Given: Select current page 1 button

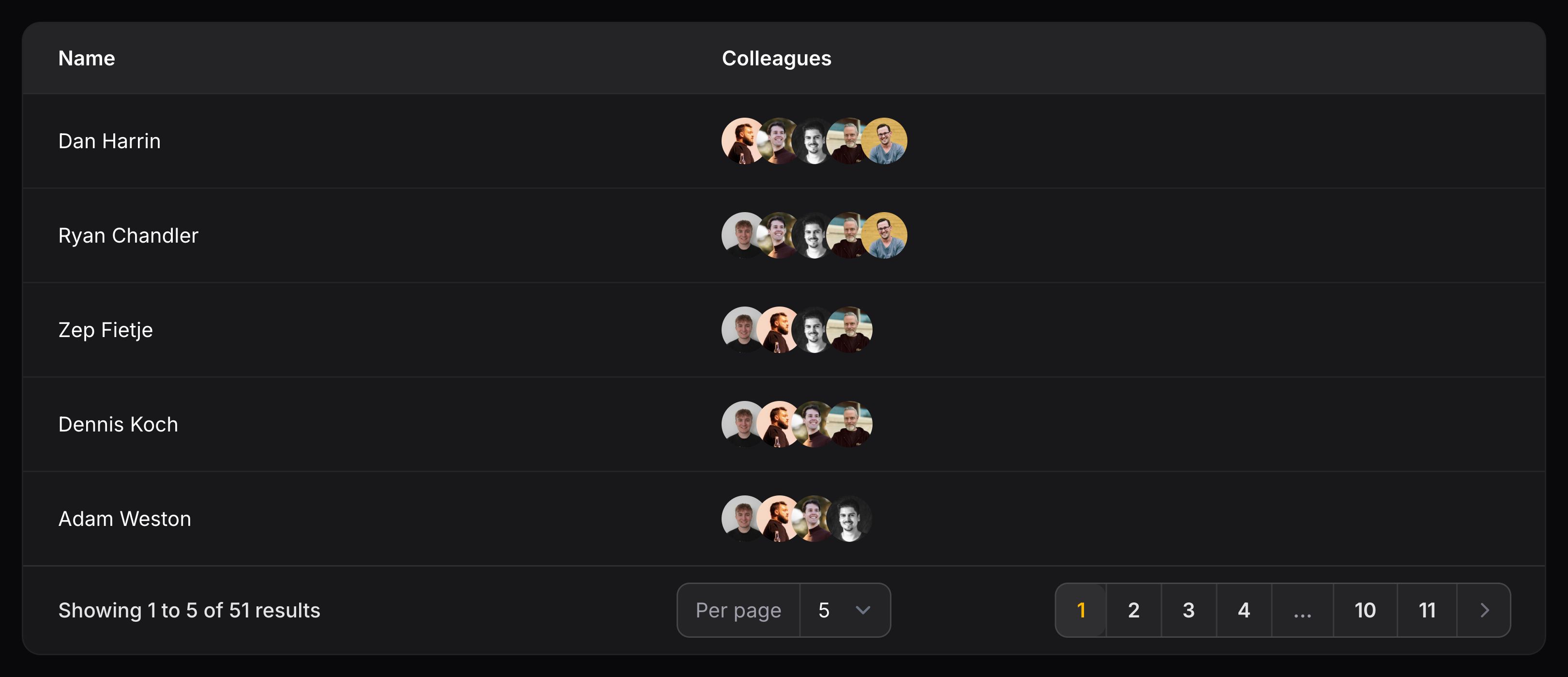Looking at the screenshot, I should (1081, 610).
